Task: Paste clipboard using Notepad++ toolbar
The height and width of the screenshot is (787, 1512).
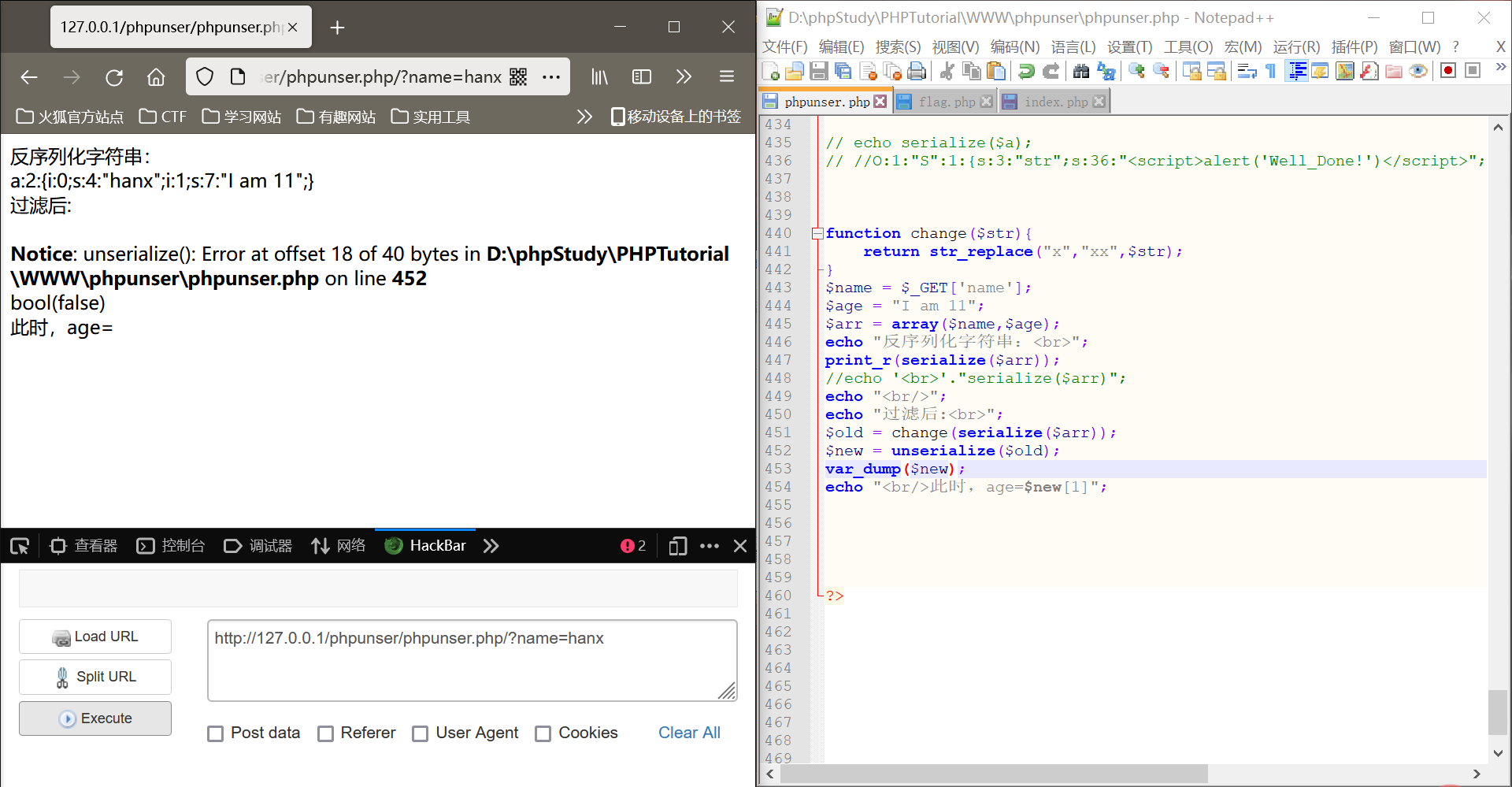Action: coord(996,72)
